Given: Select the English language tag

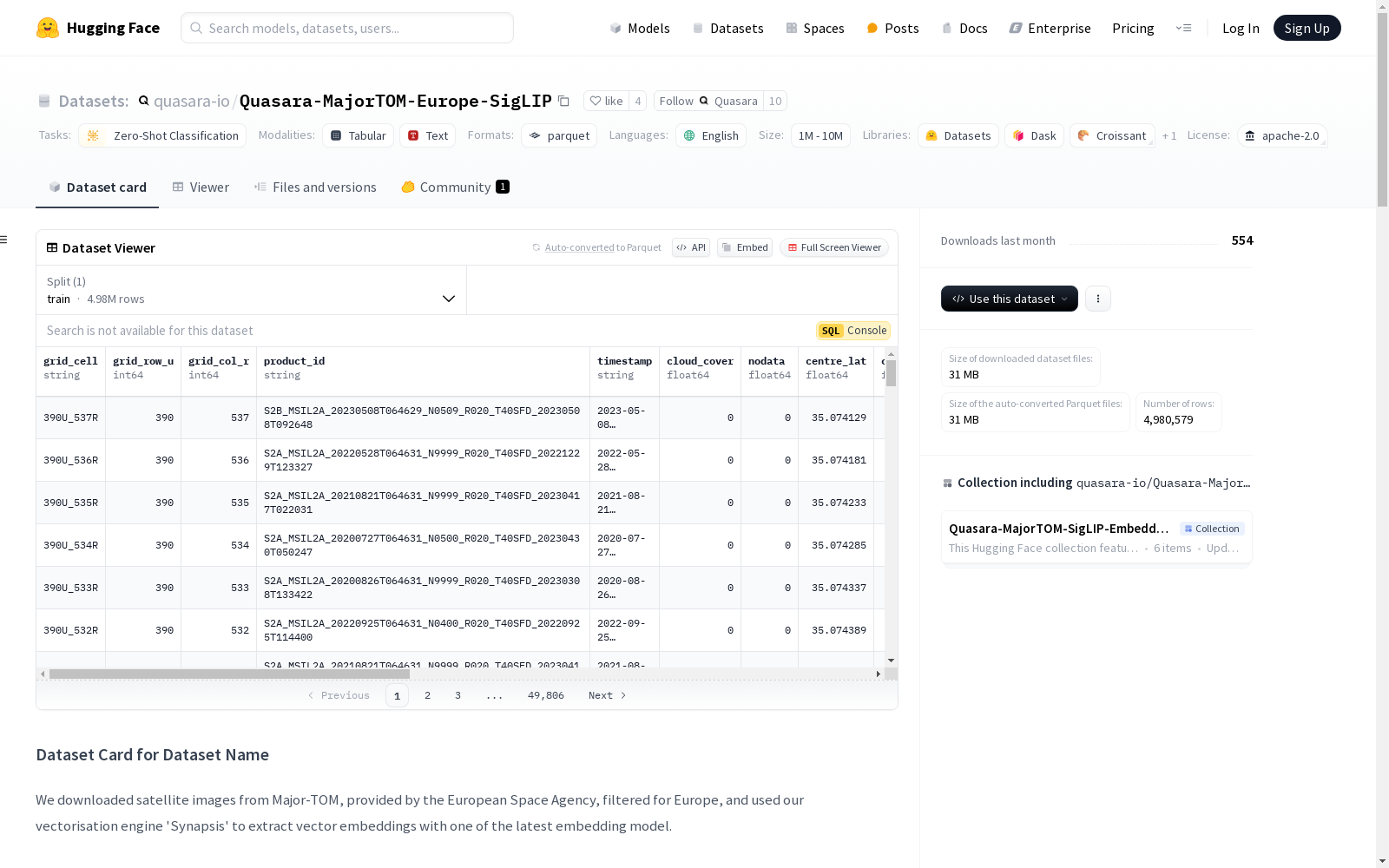Looking at the screenshot, I should 711,135.
